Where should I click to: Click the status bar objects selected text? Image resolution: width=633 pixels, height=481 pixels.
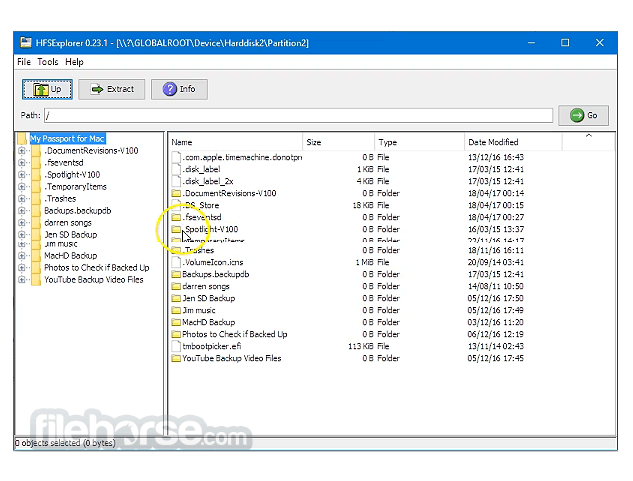click(x=65, y=443)
